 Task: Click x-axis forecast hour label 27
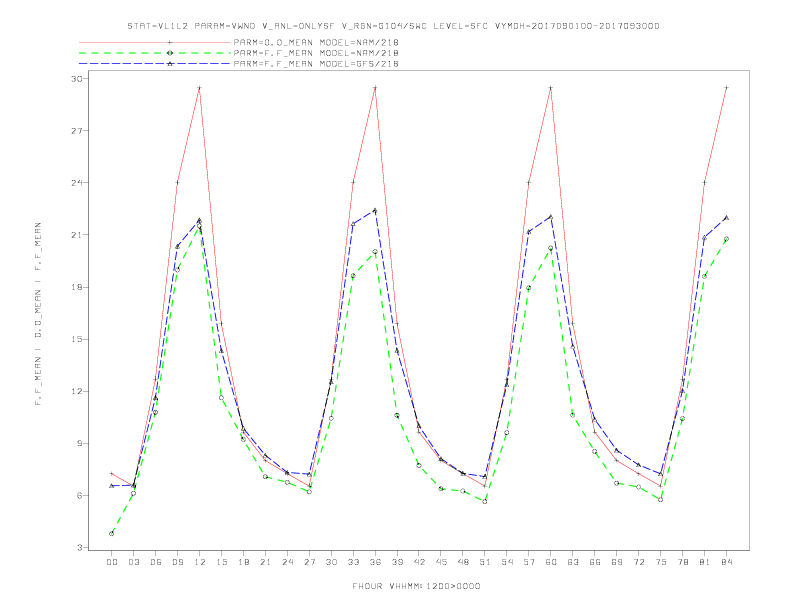309,562
